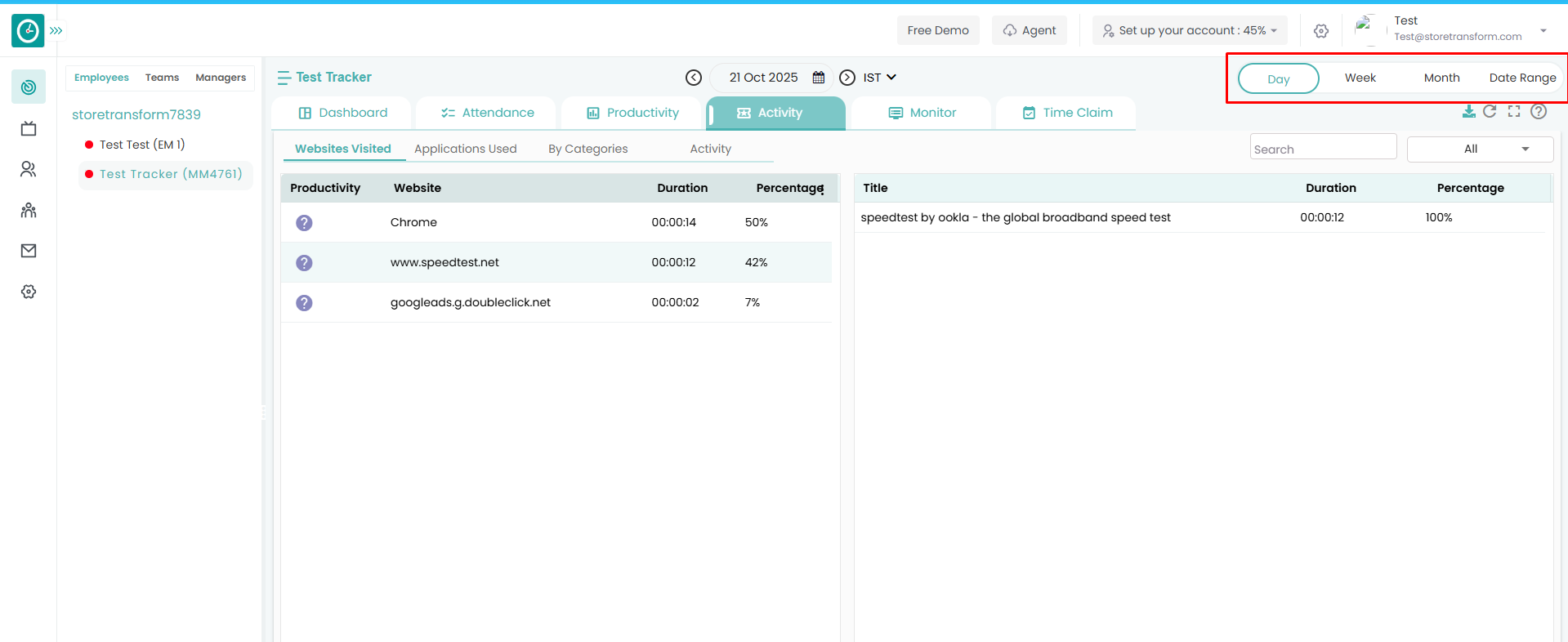Image resolution: width=1568 pixels, height=642 pixels.
Task: Expand the sidebar with the triple-chevron icon
Action: click(56, 31)
